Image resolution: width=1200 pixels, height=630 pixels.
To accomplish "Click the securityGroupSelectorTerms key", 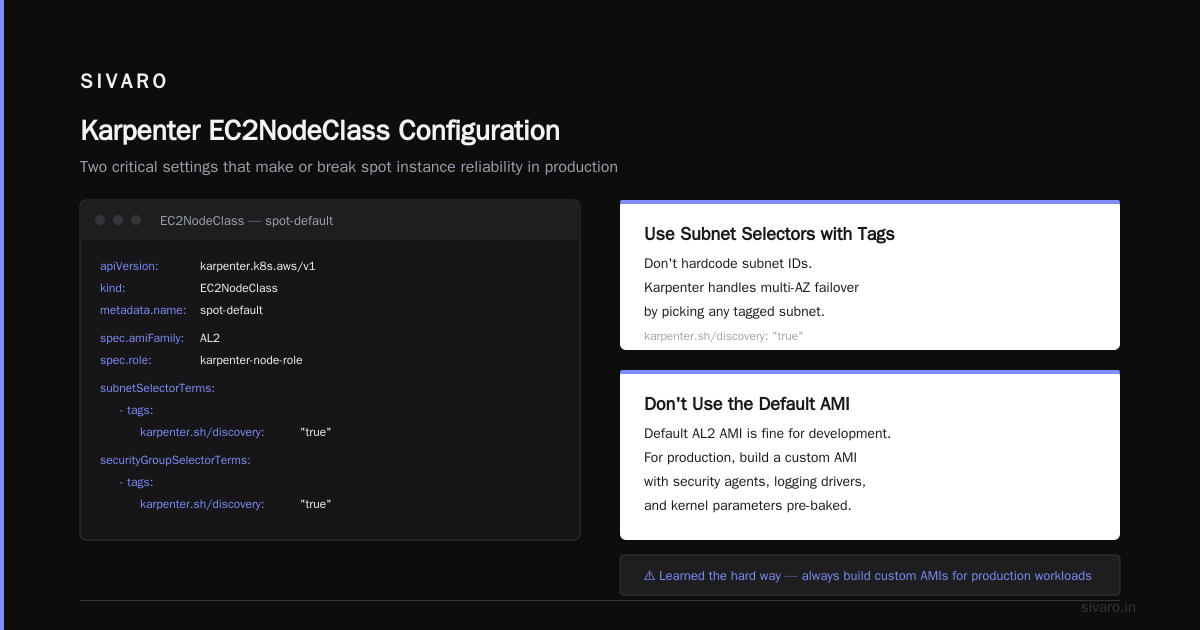I will (x=175, y=460).
